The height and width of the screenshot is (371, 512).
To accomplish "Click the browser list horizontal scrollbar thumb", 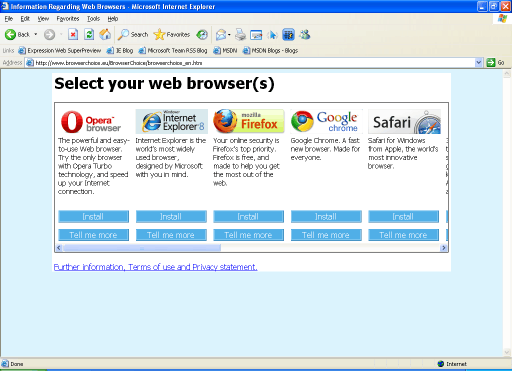I will click(x=142, y=248).
